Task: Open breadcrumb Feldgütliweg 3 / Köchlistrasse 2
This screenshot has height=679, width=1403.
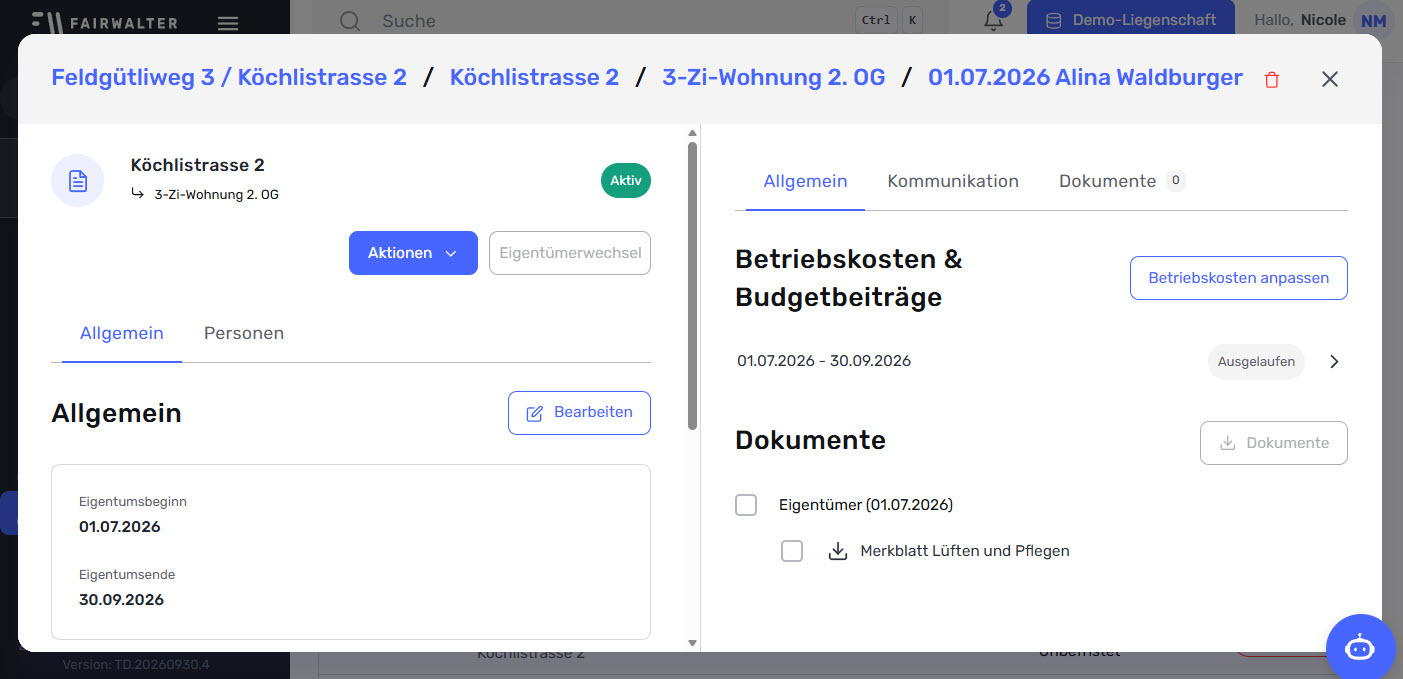Action: pos(229,77)
